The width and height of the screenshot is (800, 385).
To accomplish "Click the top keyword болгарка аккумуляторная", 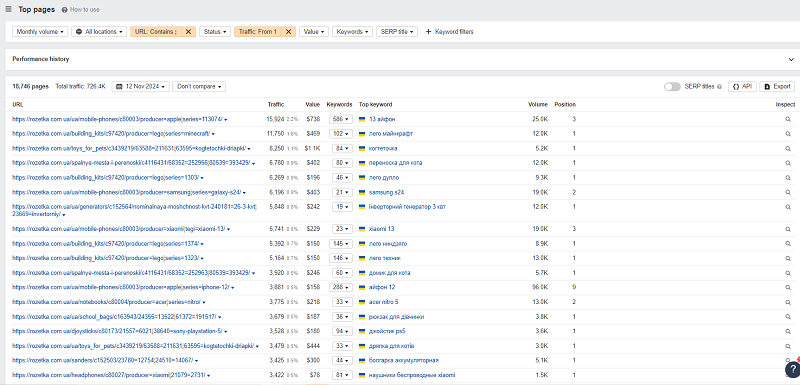I will click(x=404, y=361).
